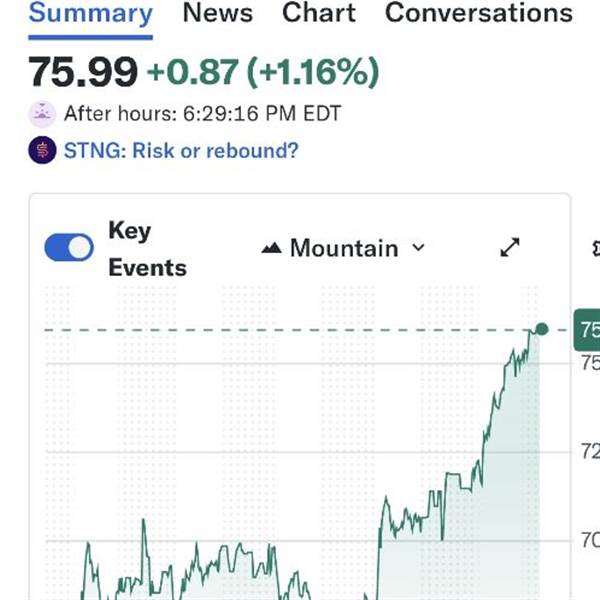Click the partially visible chart settings icon
Screen dimensions: 600x600
596,248
